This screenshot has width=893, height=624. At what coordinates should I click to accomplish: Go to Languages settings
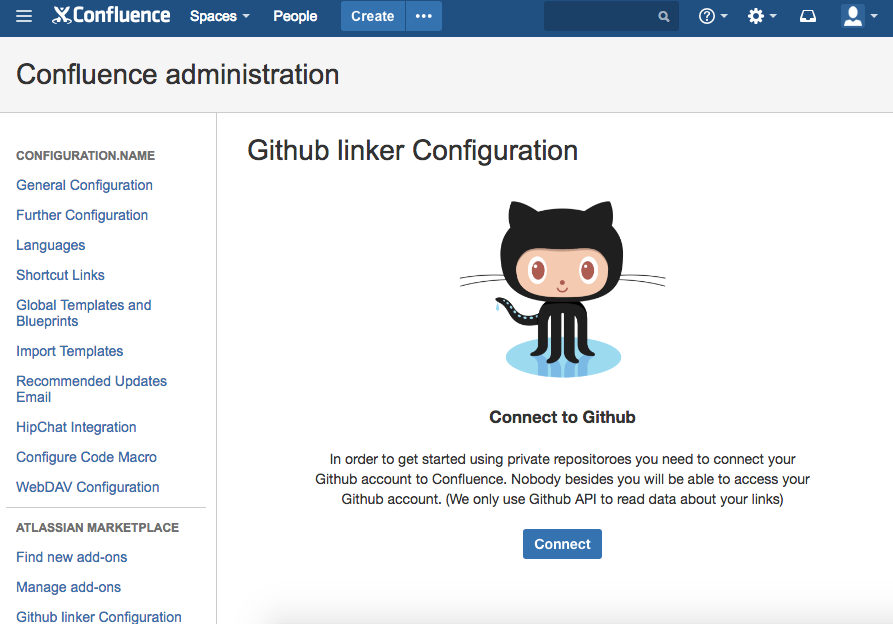[51, 245]
